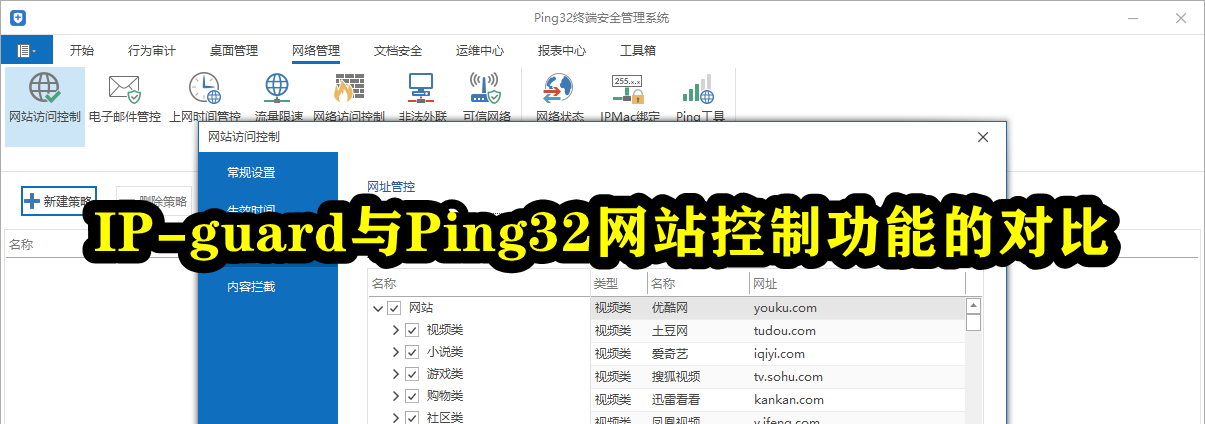
Task: Click the Ping32 shield app icon
Action: pos(17,18)
